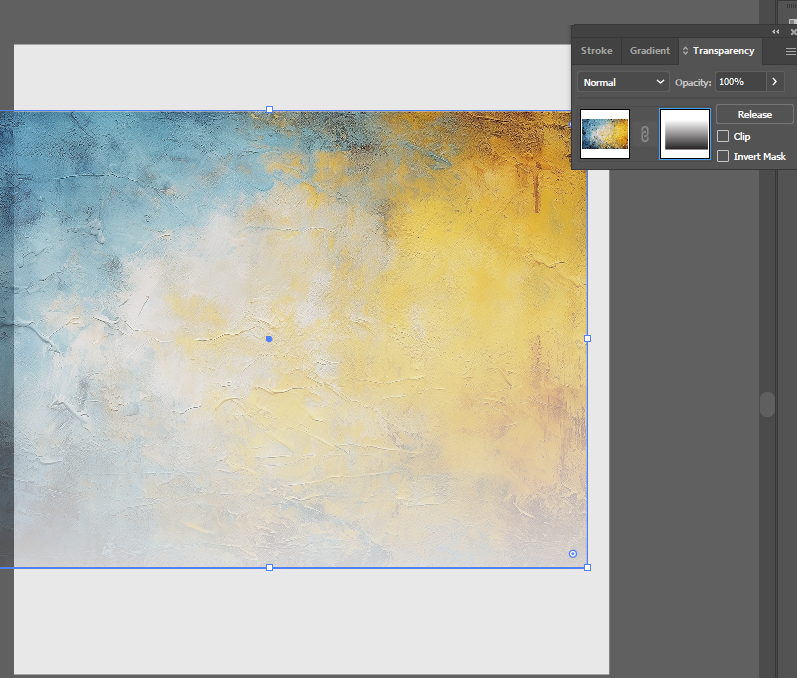The height and width of the screenshot is (678, 797).
Task: Enable the Invert Mask checkbox
Action: 723,156
